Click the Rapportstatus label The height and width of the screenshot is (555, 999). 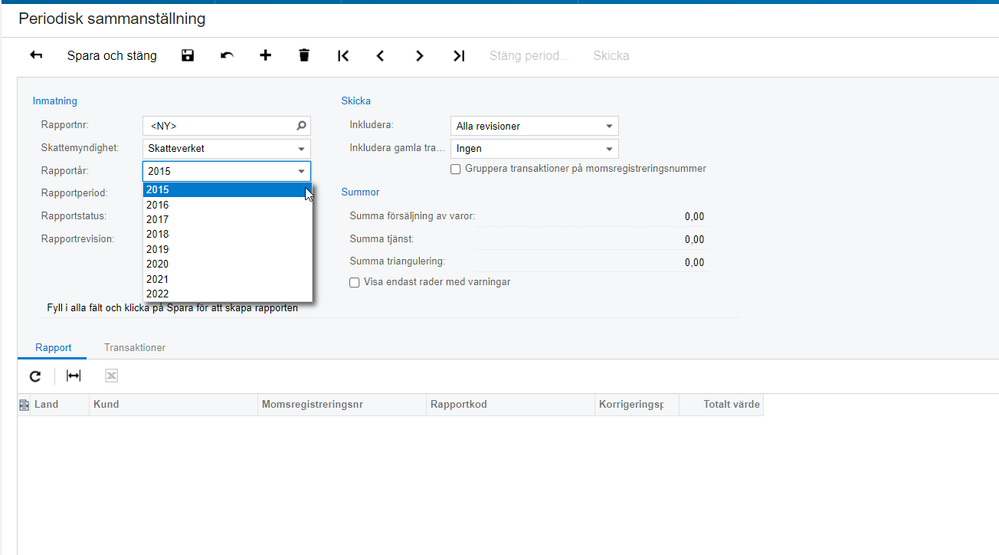pos(74,216)
